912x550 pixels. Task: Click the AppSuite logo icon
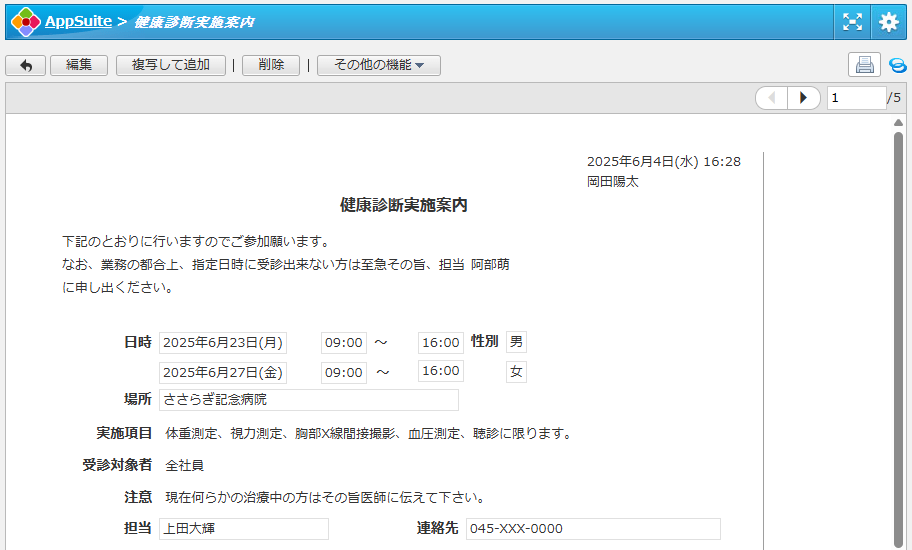(25, 21)
